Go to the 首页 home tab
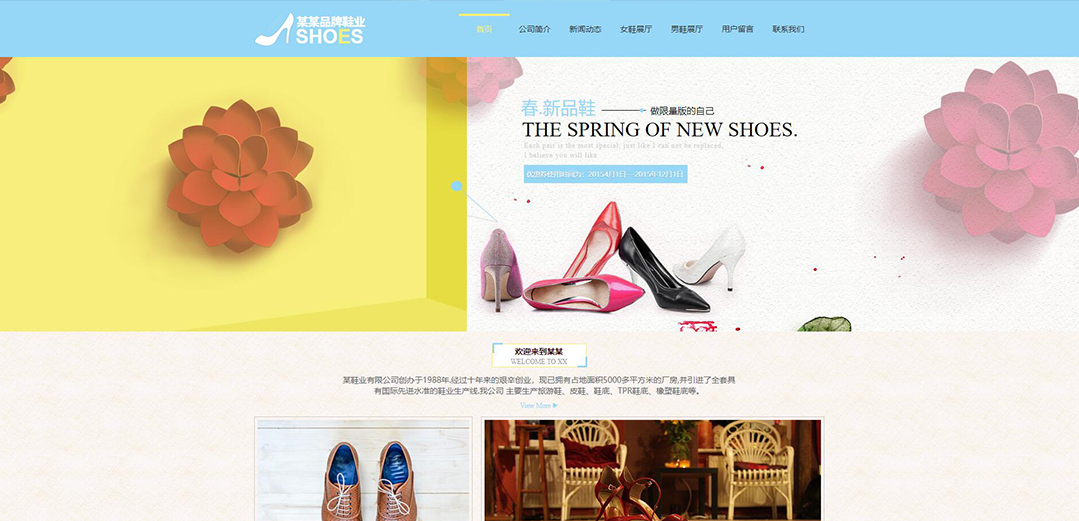Viewport: 1079px width, 521px height. pyautogui.click(x=484, y=30)
